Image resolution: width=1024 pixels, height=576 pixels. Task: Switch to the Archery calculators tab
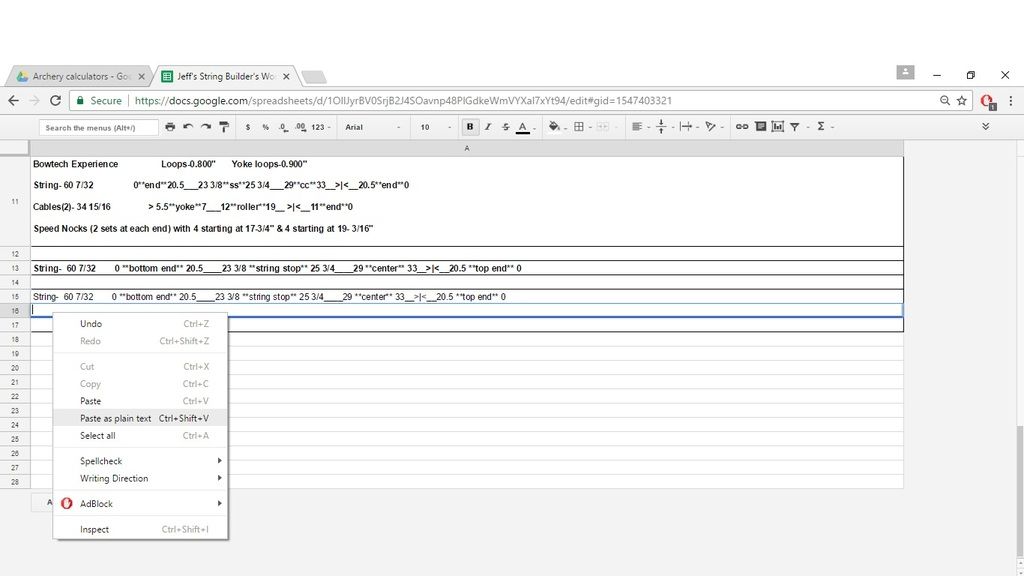pyautogui.click(x=80, y=75)
